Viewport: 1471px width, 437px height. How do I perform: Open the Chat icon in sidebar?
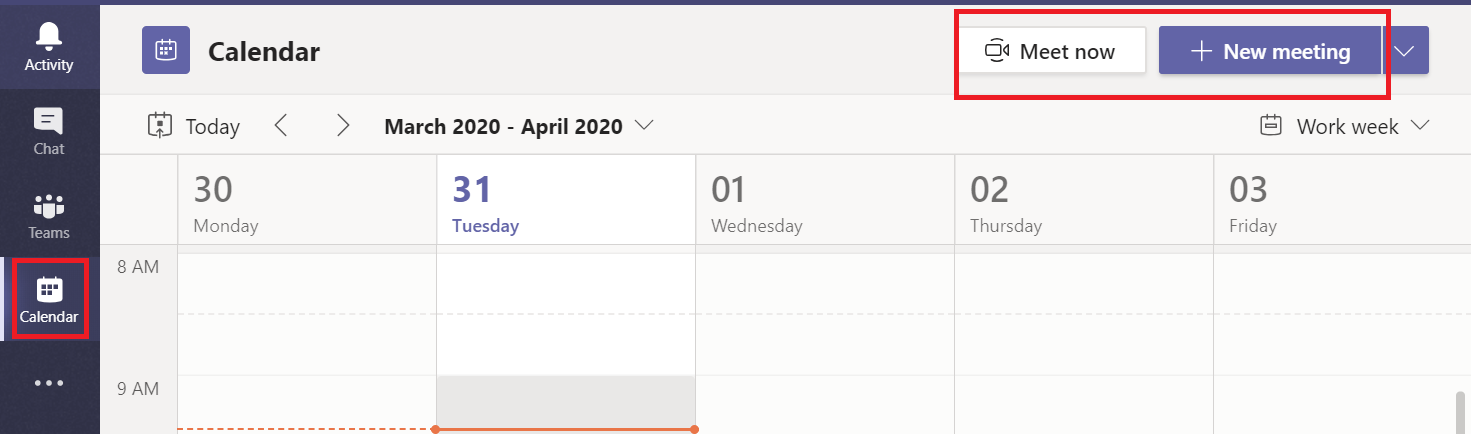pyautogui.click(x=49, y=131)
